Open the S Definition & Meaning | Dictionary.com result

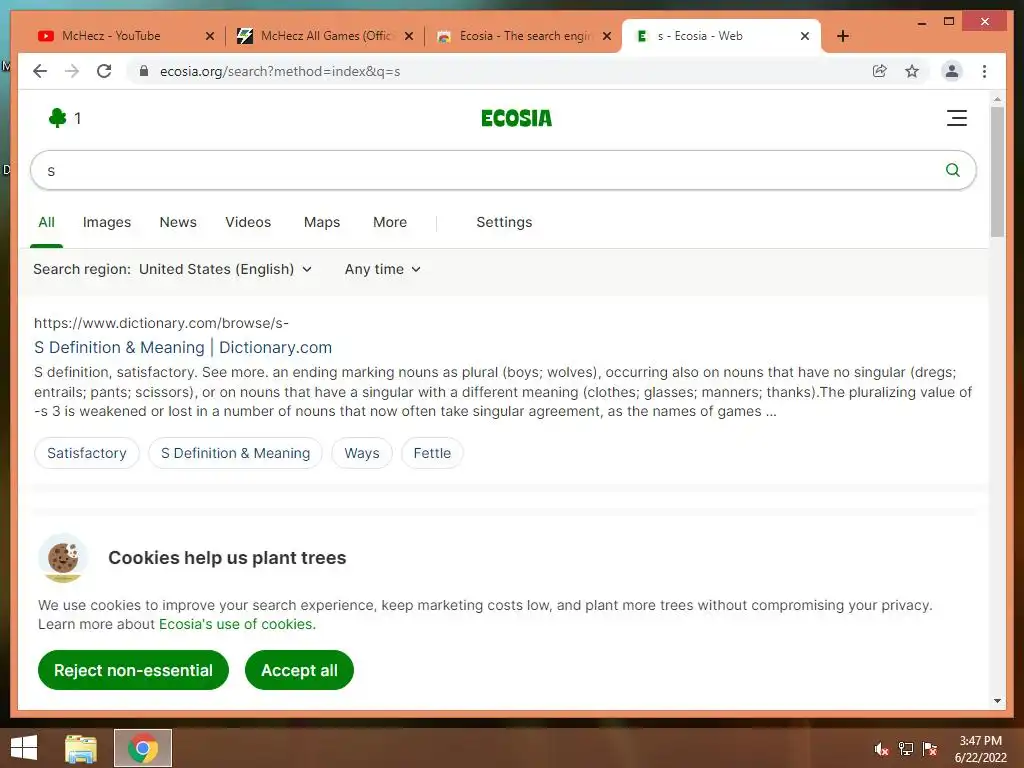183,347
